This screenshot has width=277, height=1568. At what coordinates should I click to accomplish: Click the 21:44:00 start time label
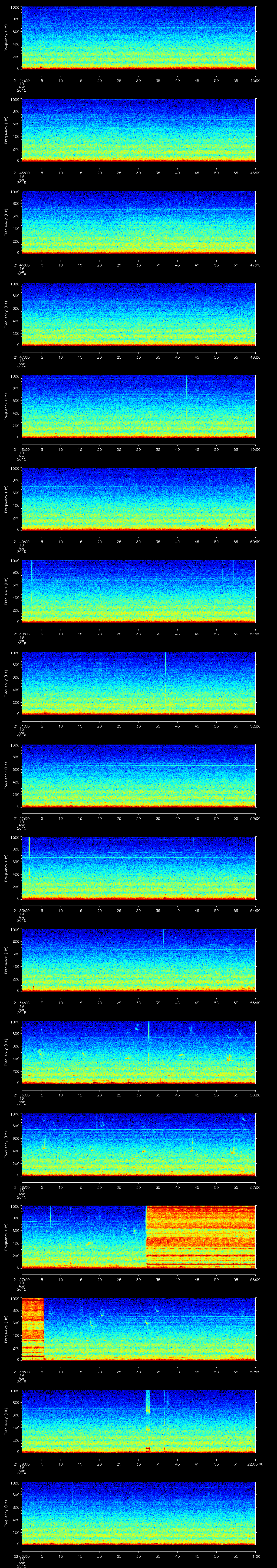click(21, 80)
